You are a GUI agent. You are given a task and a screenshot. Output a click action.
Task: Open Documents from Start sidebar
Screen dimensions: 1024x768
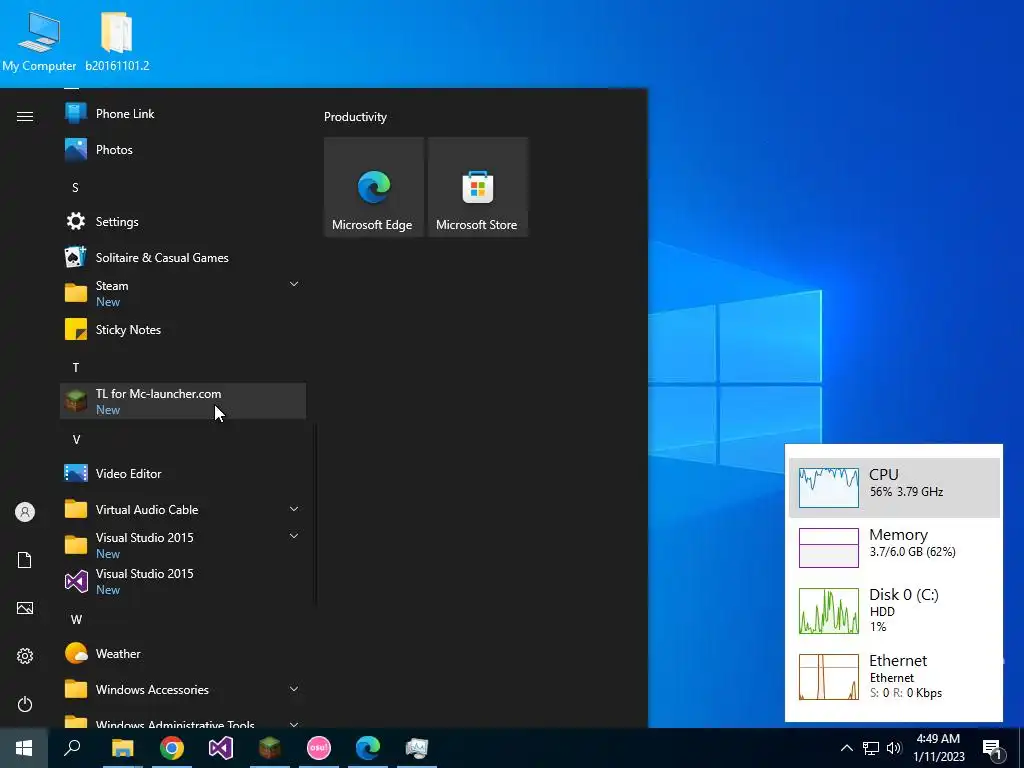click(25, 560)
